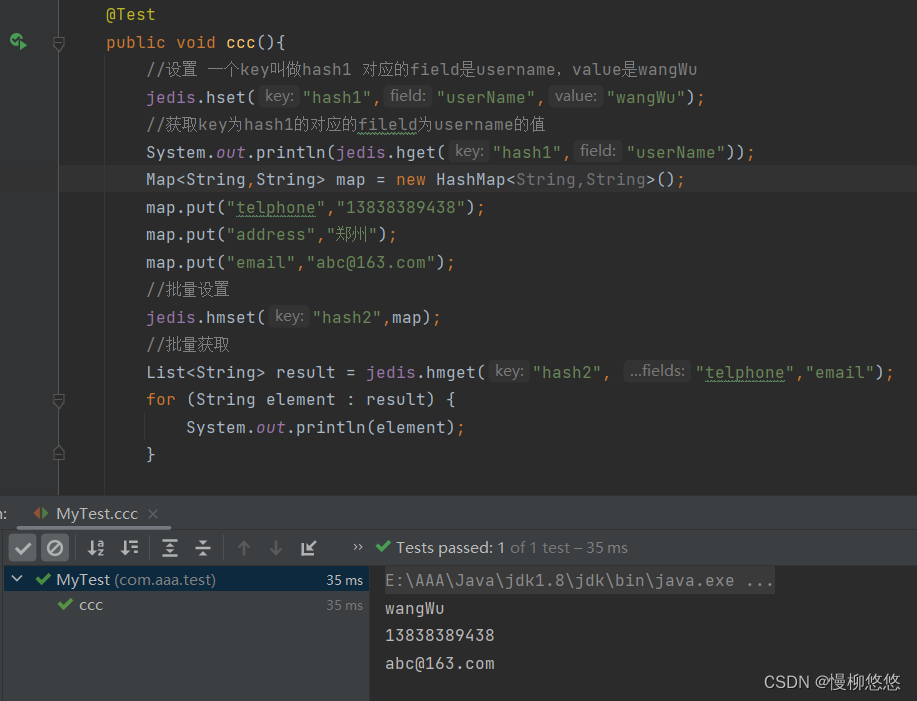
Task: Toggle visibility of passed test ccc
Action: coord(22,547)
